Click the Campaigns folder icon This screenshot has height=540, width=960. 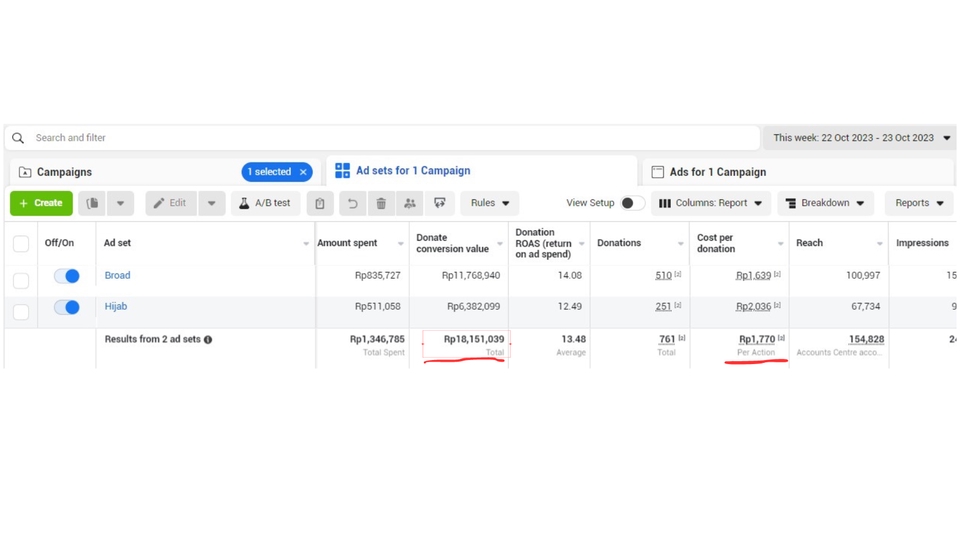click(24, 173)
